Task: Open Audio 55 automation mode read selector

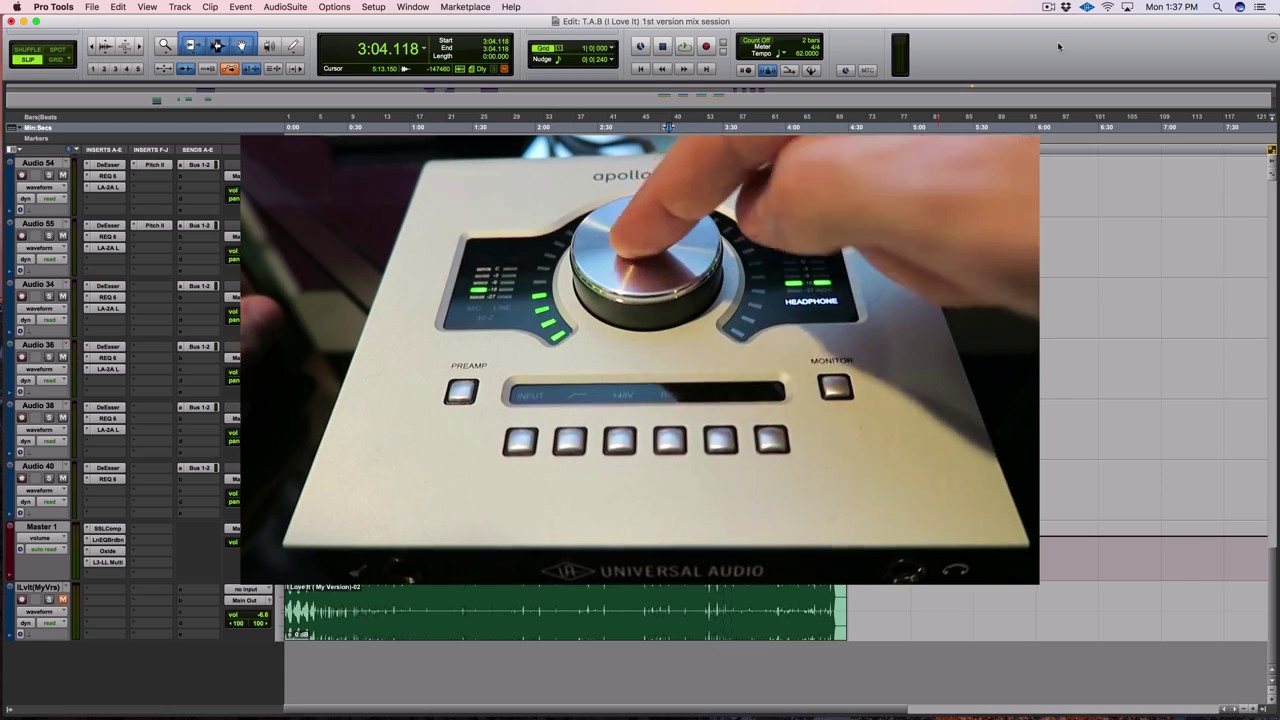Action: 51,259
